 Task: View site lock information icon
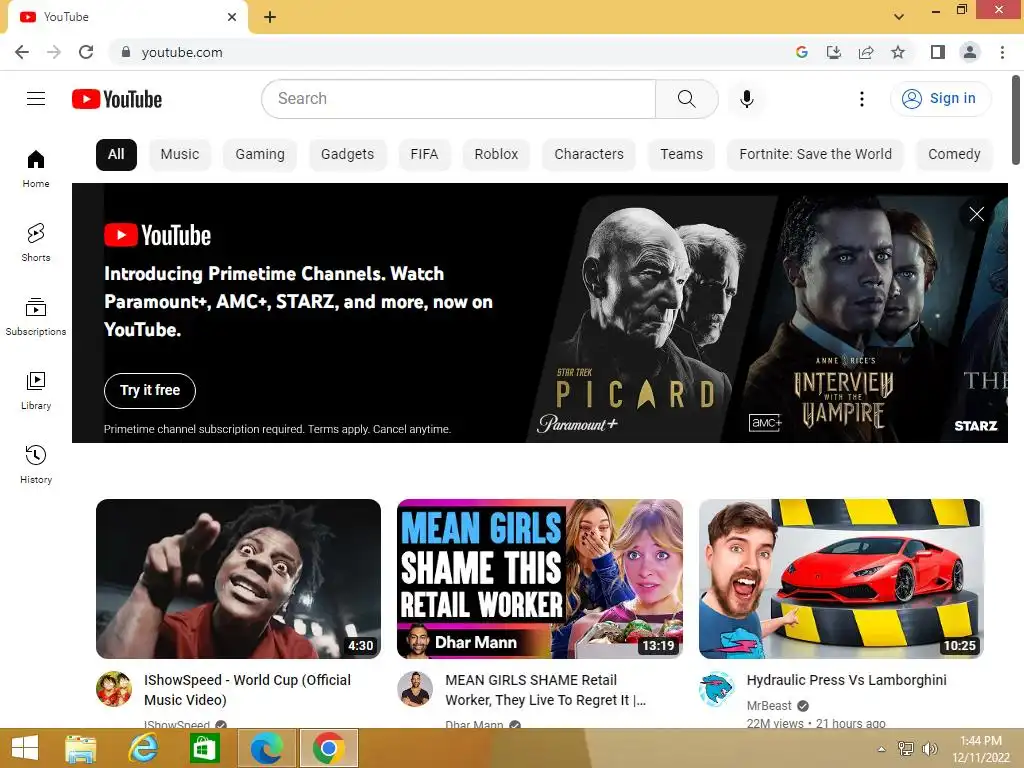click(126, 52)
